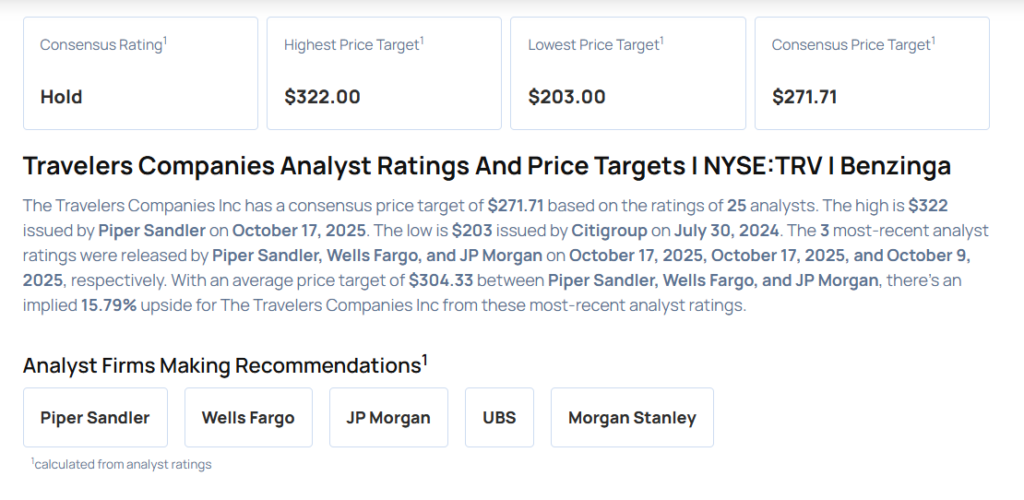Click the Piper Sandler analyst firm button
1024x500 pixels.
(95, 418)
